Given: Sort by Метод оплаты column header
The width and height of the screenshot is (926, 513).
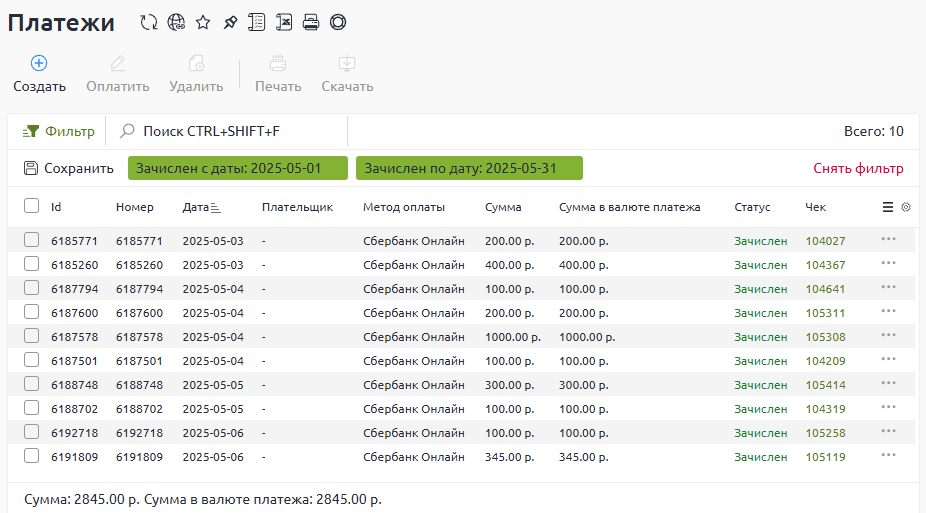Looking at the screenshot, I should tap(404, 207).
